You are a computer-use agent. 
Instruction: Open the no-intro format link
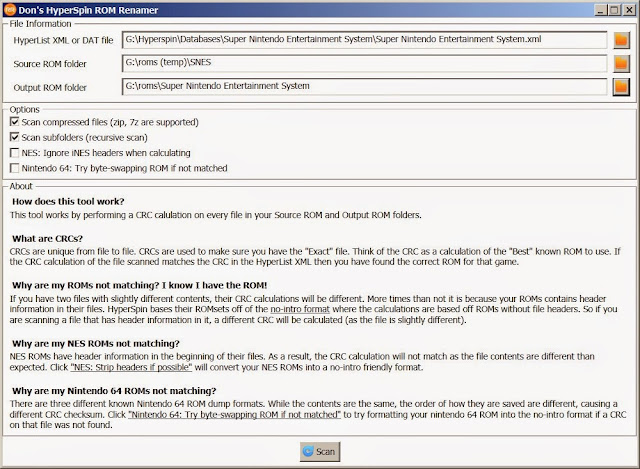[x=300, y=309]
